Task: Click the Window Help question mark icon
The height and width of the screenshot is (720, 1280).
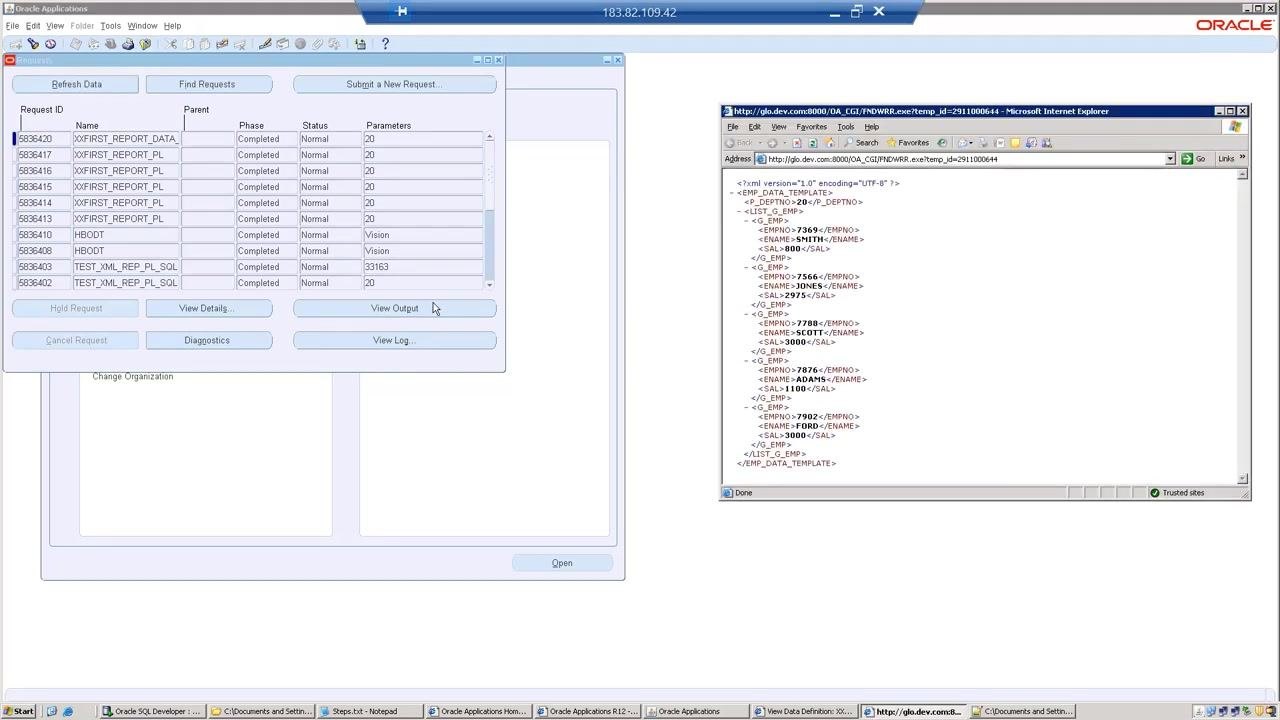Action: [385, 44]
